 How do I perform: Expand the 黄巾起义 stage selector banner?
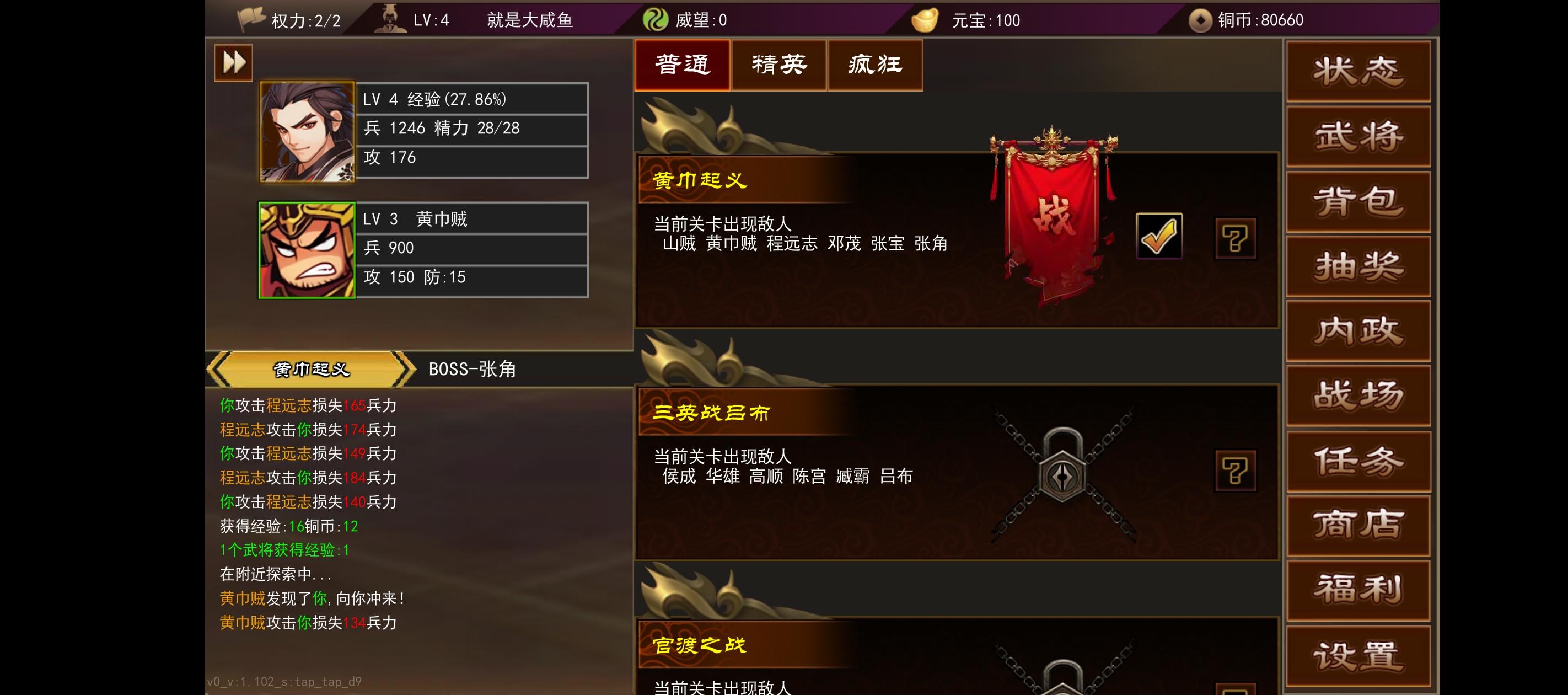[x=310, y=369]
